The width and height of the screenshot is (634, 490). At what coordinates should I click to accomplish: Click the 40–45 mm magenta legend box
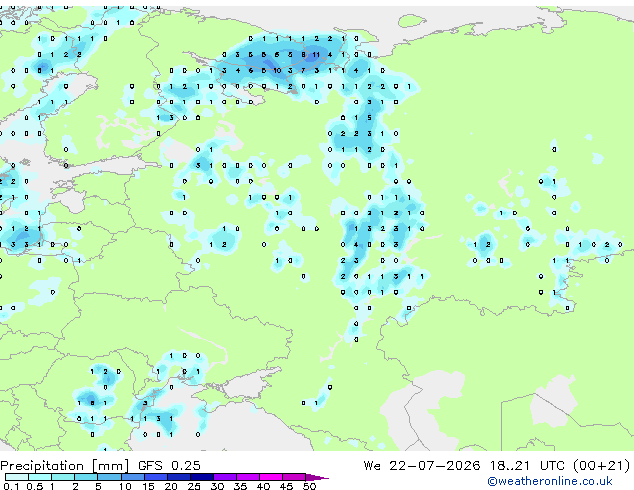(271, 477)
